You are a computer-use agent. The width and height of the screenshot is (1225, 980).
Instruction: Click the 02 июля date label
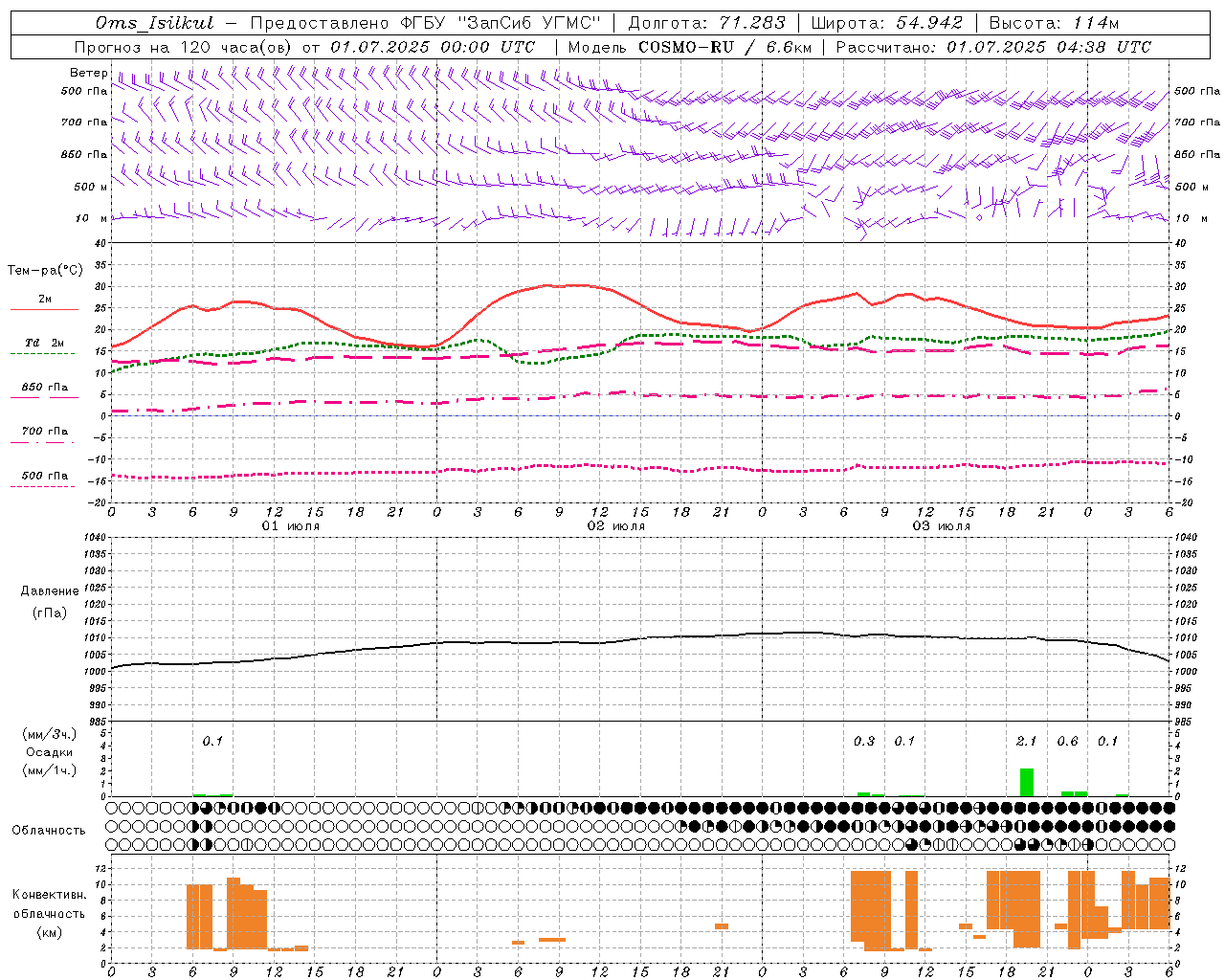pos(616,526)
